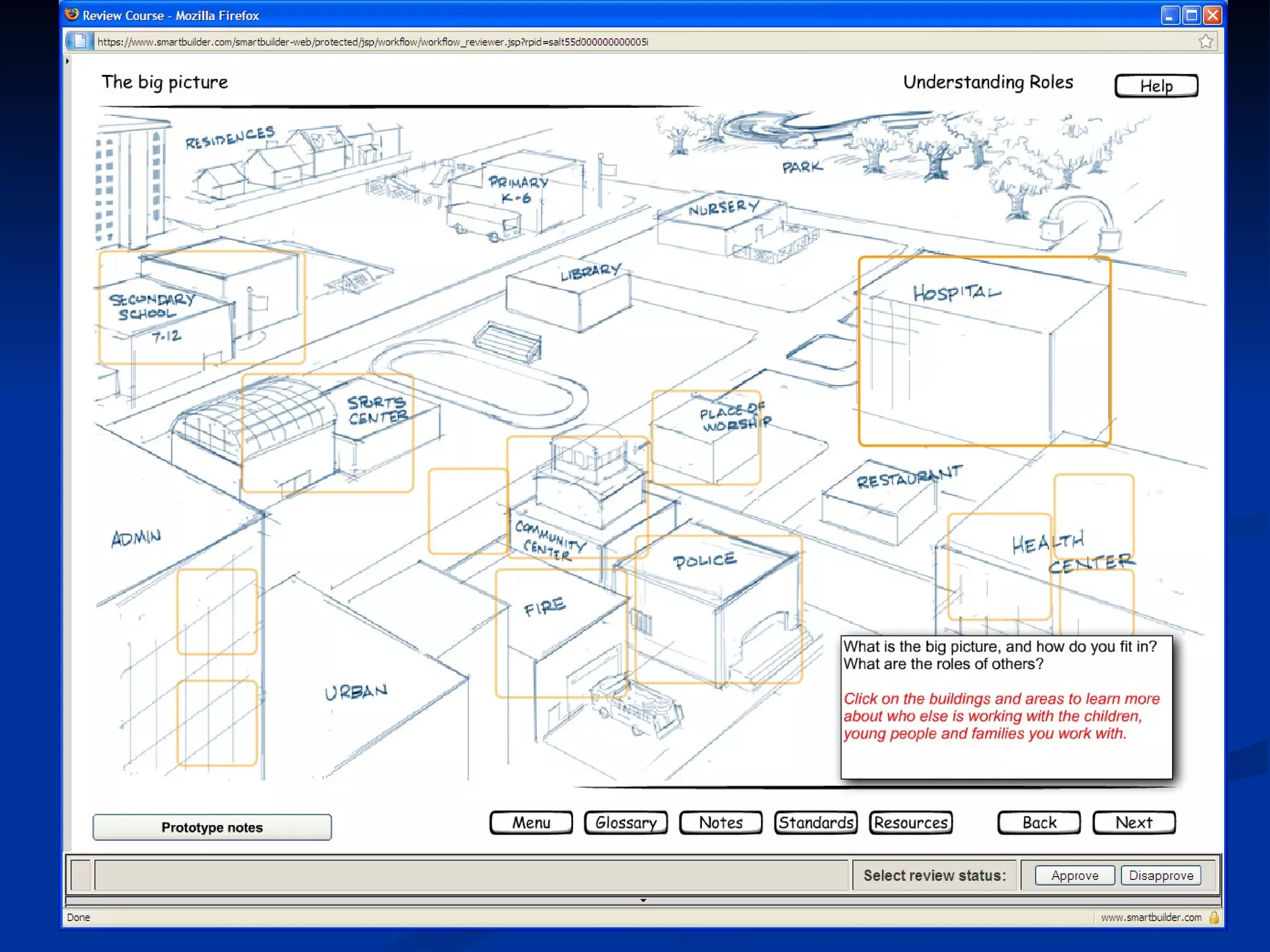The width and height of the screenshot is (1270, 952).
Task: Click the bookmark star icon in address bar
Action: (x=1205, y=42)
